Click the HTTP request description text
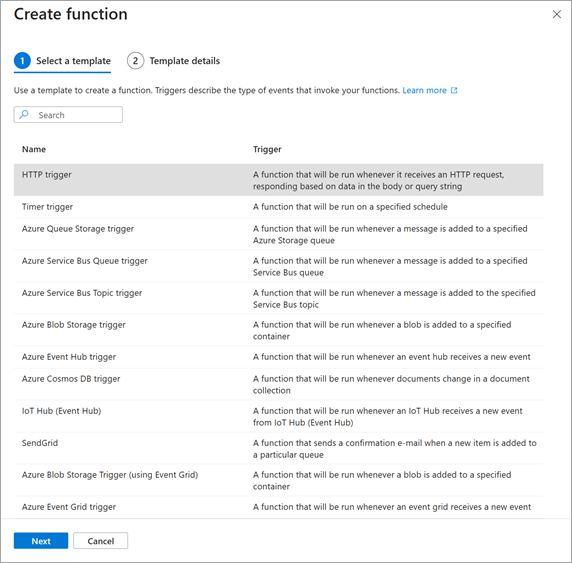This screenshot has width=572, height=563. click(x=379, y=181)
